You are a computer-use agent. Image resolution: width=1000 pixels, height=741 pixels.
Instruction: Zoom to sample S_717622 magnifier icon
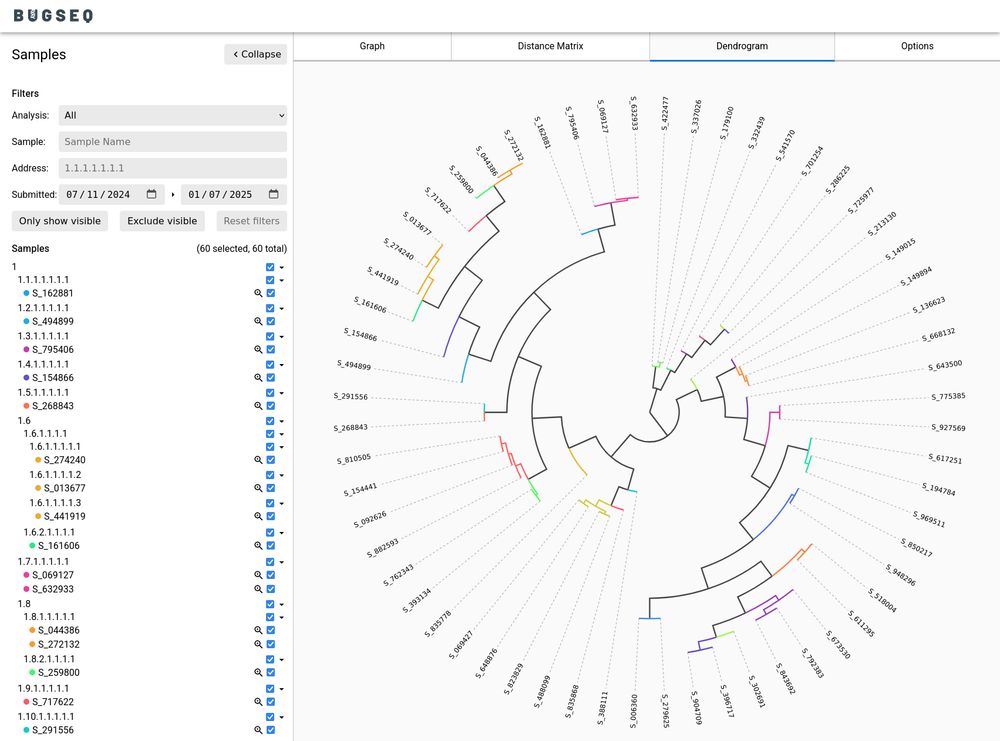pyautogui.click(x=258, y=701)
